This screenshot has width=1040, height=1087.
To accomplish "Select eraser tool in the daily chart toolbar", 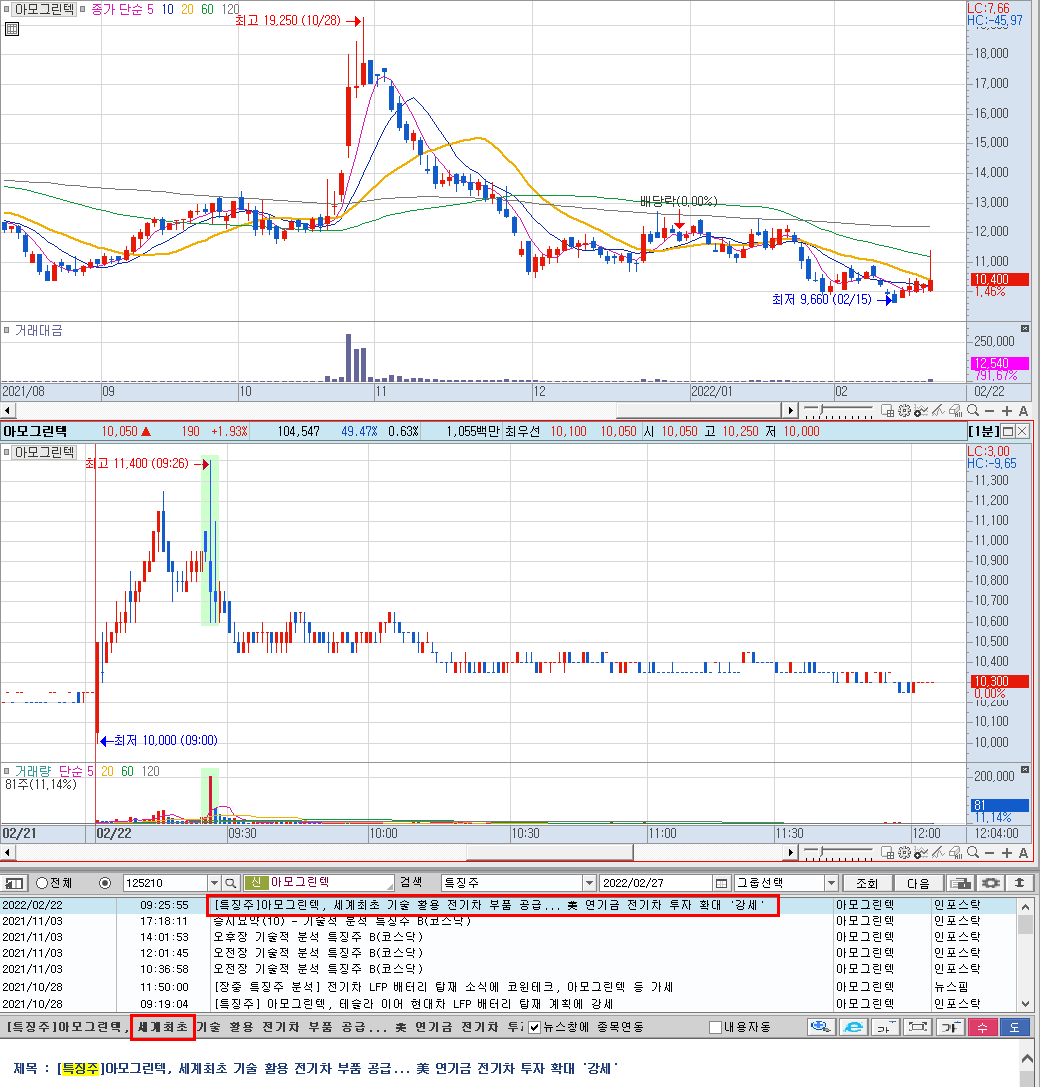I will click(955, 410).
